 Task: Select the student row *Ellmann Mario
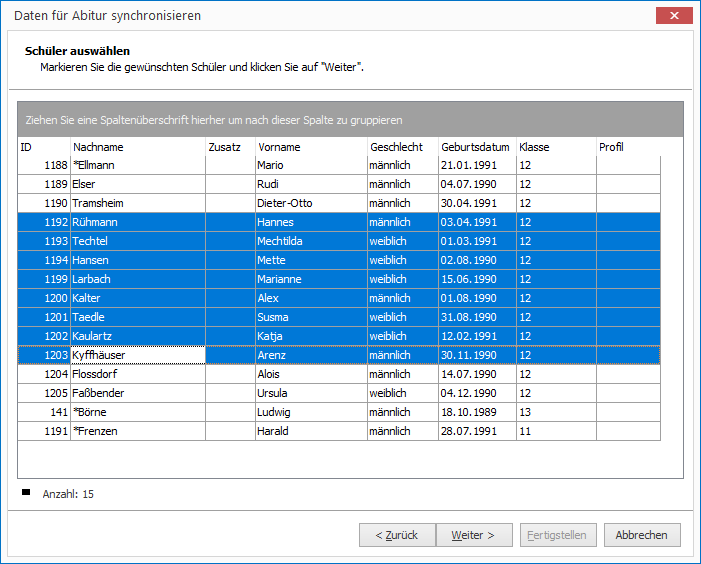[x=339, y=165]
